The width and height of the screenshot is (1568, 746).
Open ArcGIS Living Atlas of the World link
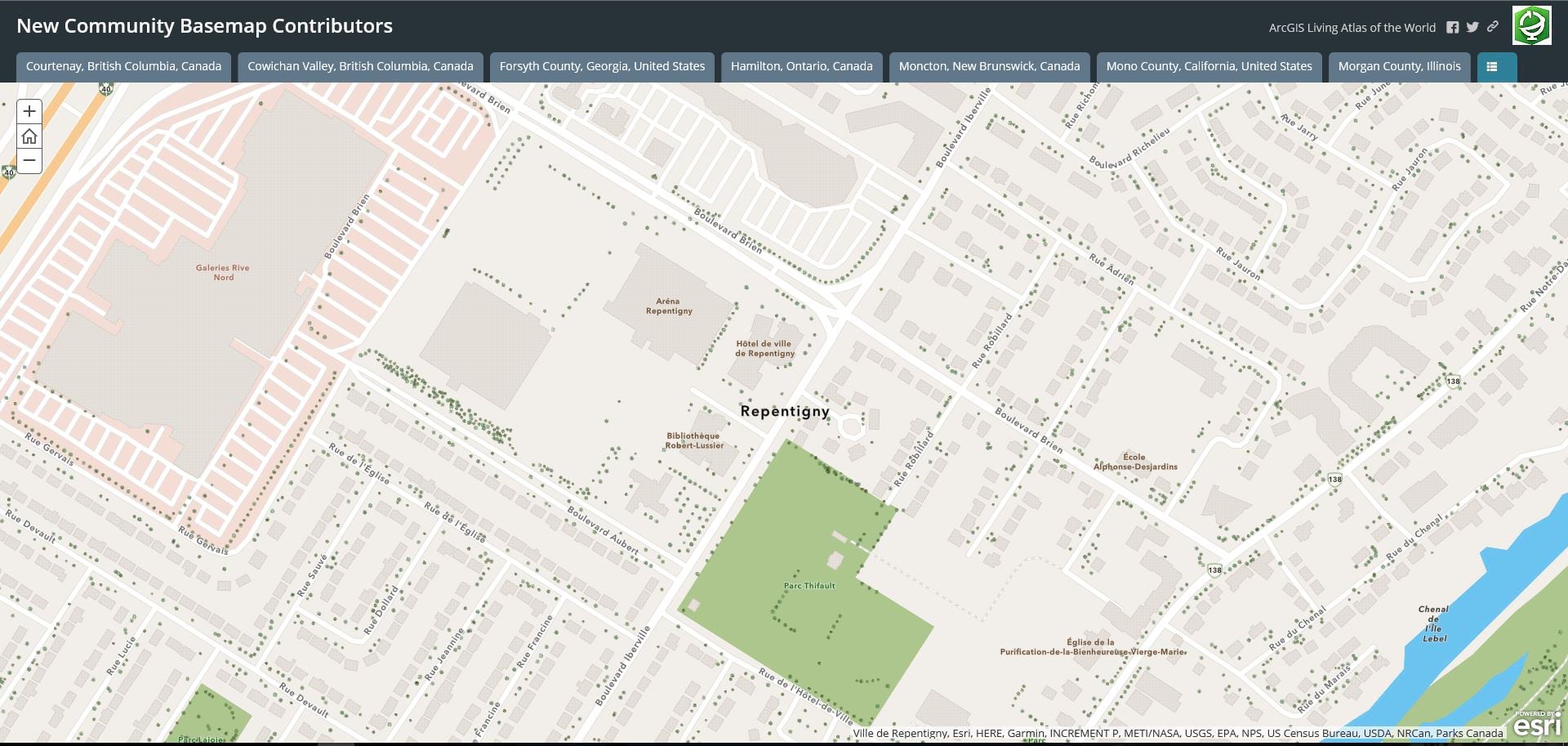(1352, 28)
